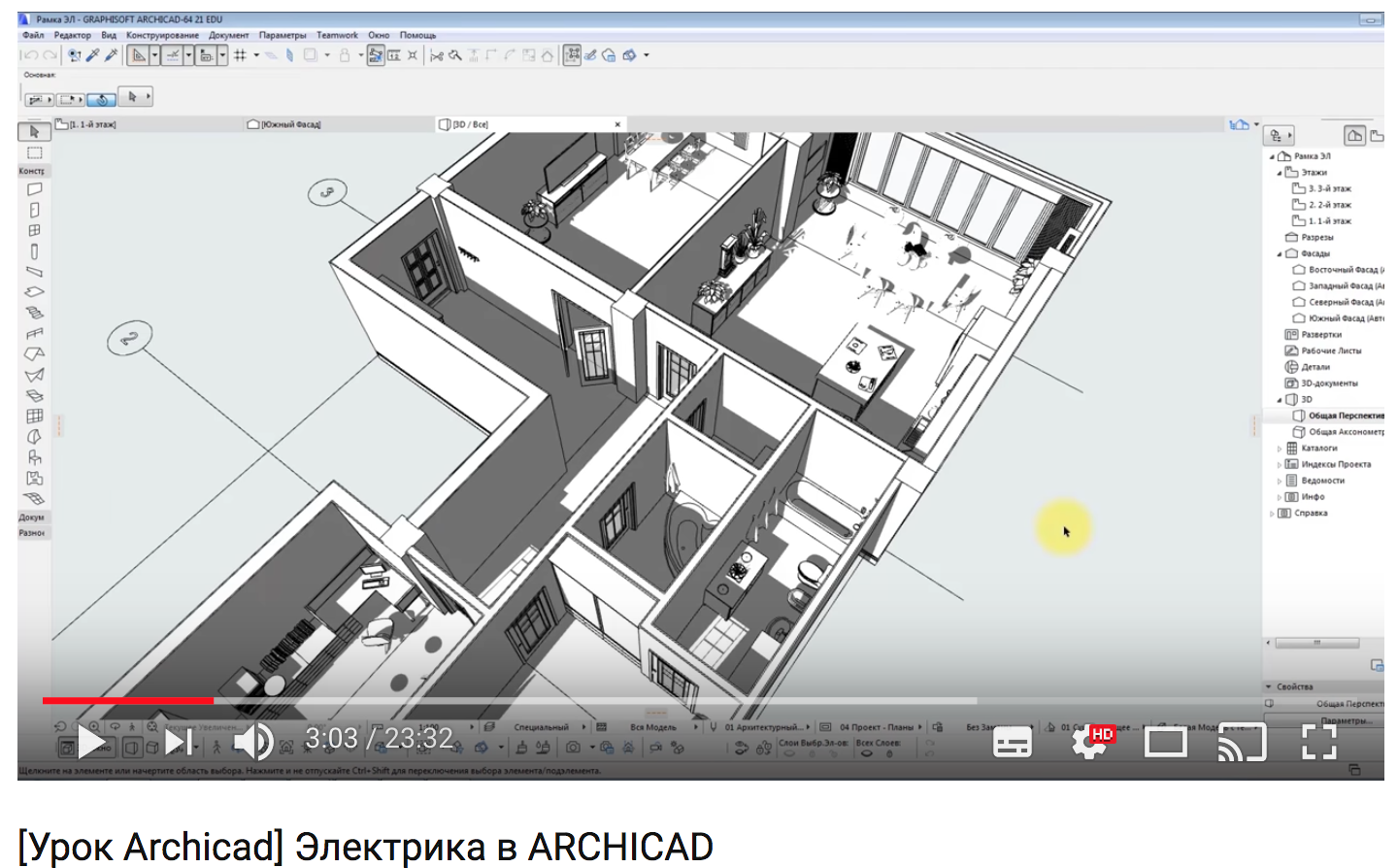Image resolution: width=1398 pixels, height=868 pixels.
Task: Select the Window tool in the toolbox
Action: [x=34, y=231]
